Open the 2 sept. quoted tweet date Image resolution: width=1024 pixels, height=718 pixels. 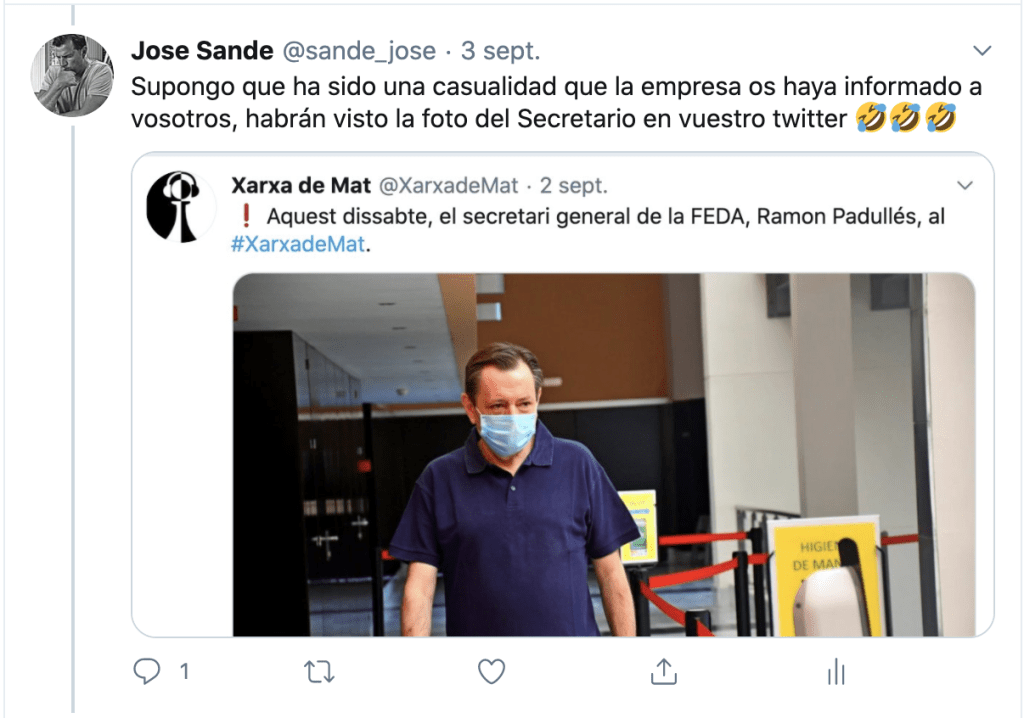(573, 186)
